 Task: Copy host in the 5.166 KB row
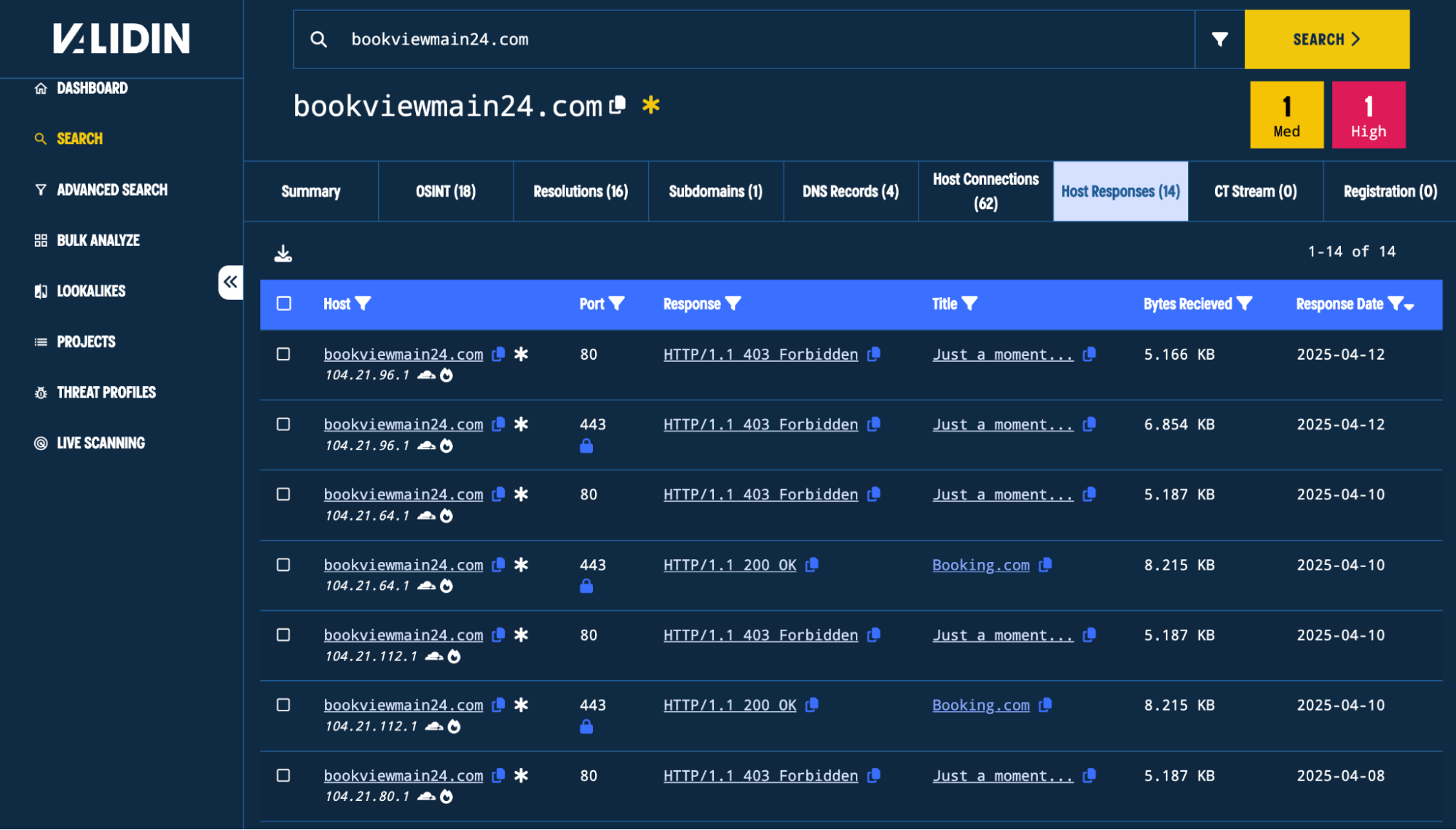click(499, 354)
